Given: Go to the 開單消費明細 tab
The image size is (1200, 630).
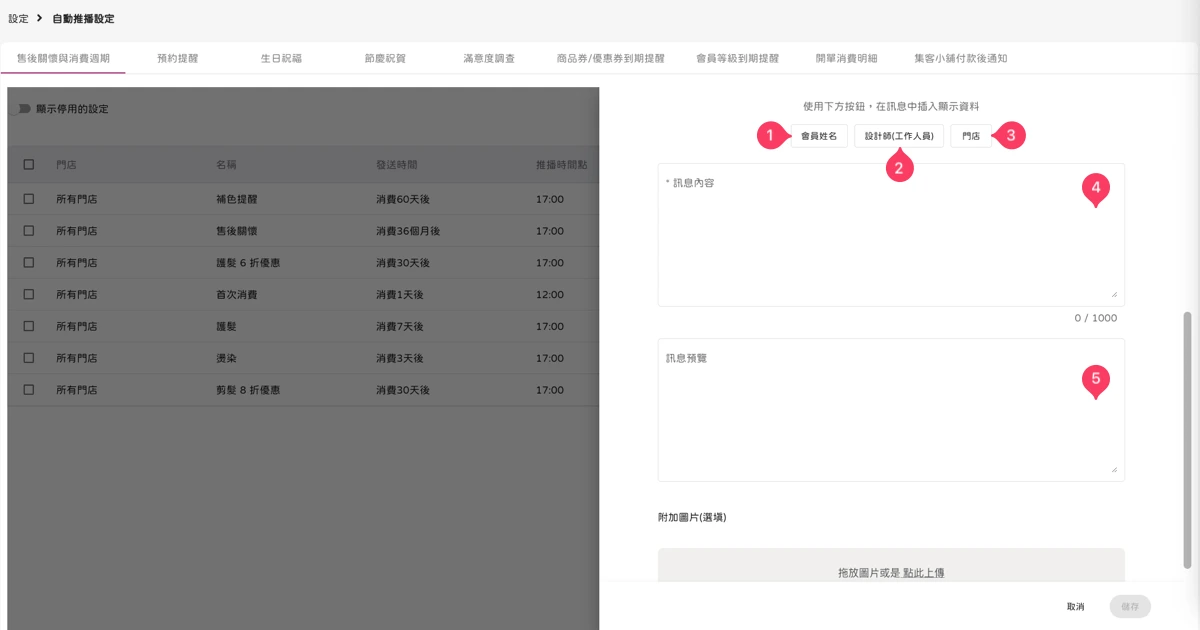Looking at the screenshot, I should pyautogui.click(x=846, y=58).
